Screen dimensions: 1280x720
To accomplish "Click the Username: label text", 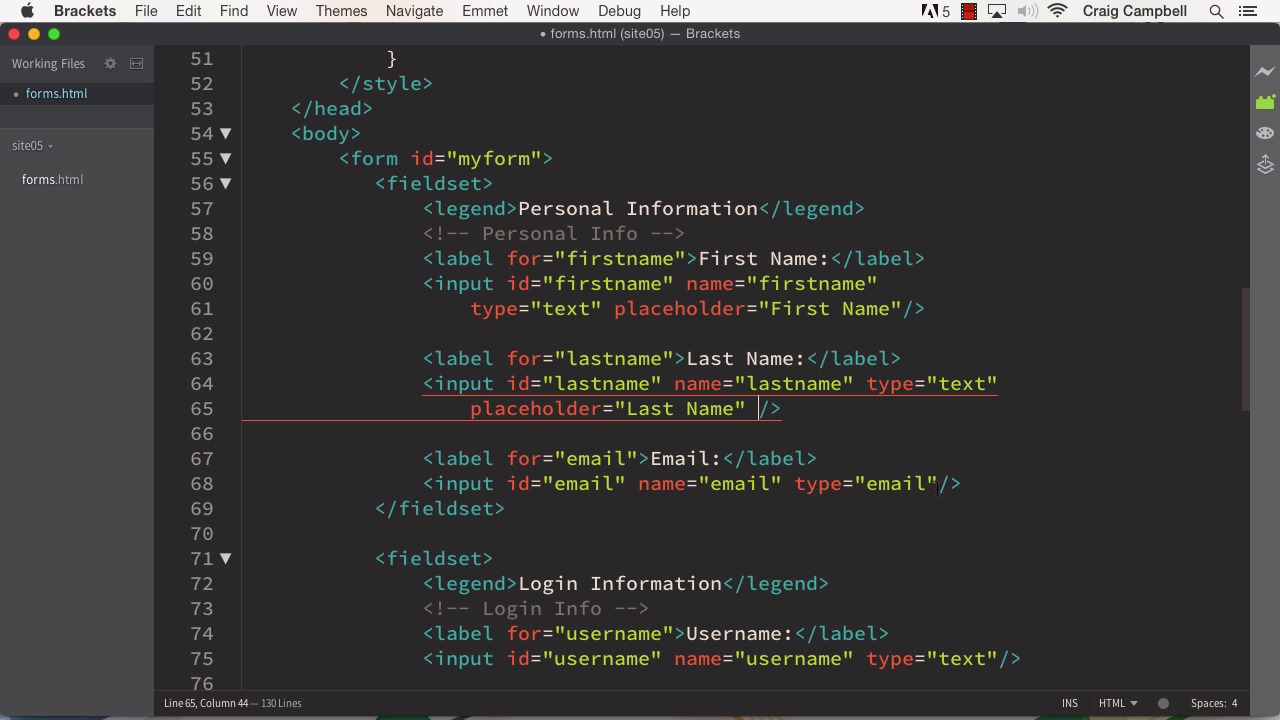I will (x=740, y=634).
